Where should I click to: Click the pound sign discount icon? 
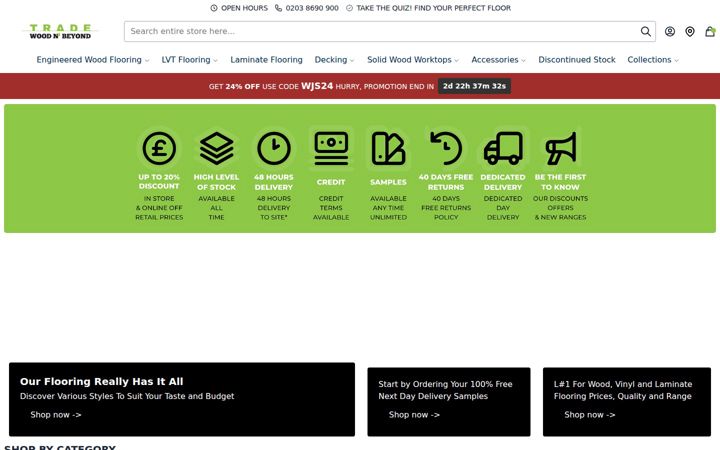coord(159,148)
